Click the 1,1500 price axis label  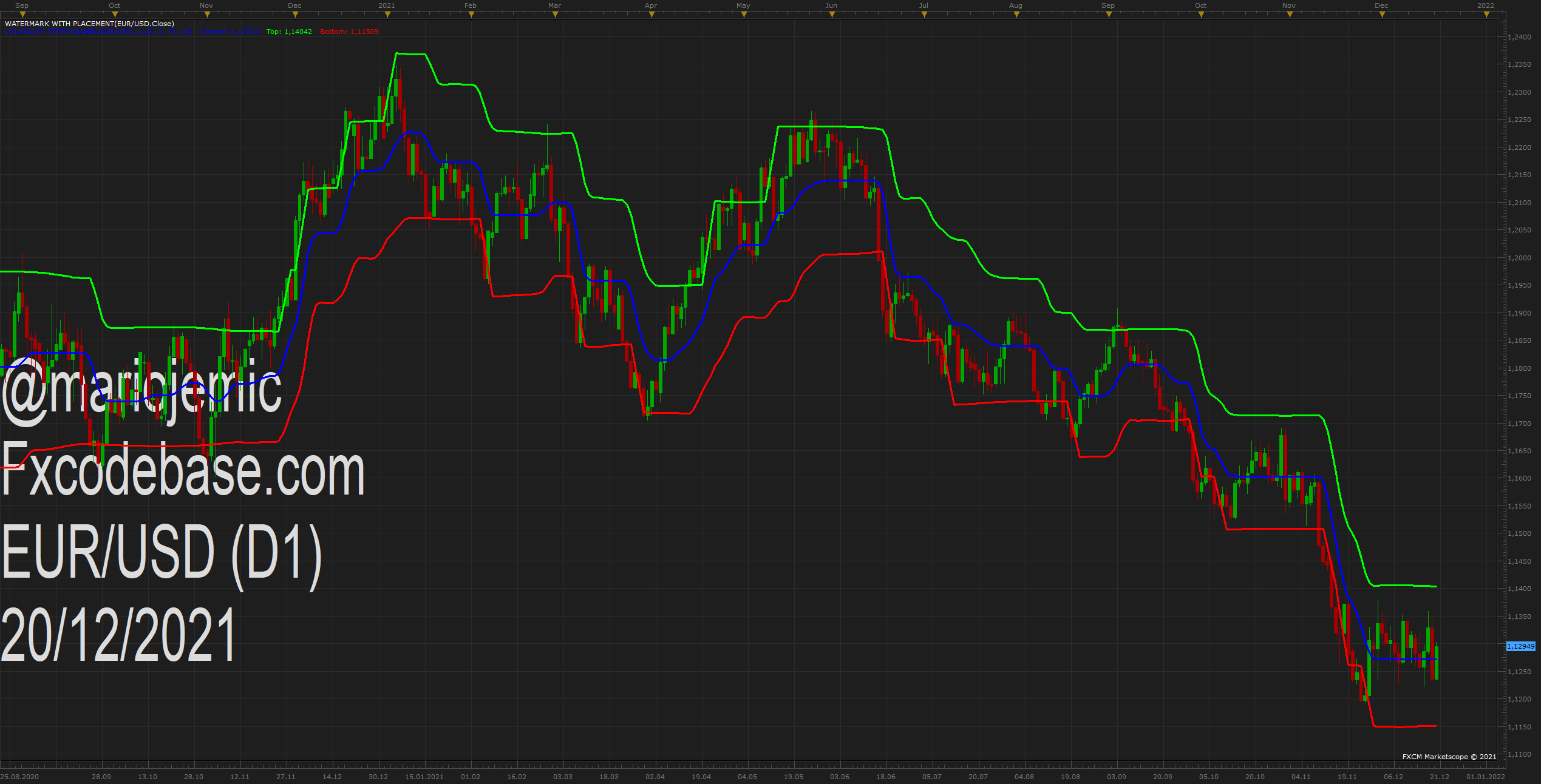point(1519,533)
